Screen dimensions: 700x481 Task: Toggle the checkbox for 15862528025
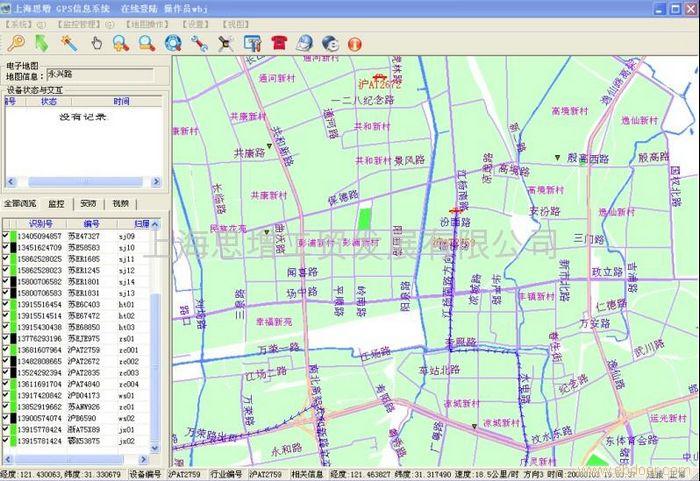5,258
